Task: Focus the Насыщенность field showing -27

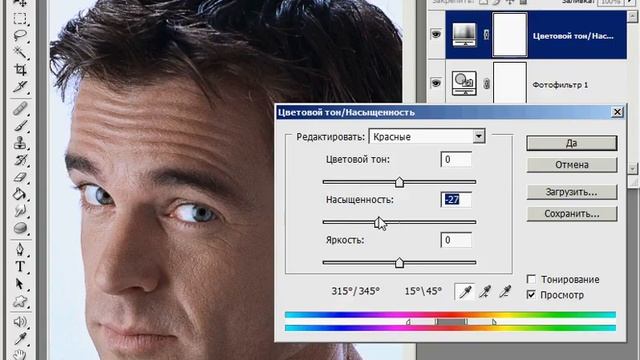Action: pos(456,200)
